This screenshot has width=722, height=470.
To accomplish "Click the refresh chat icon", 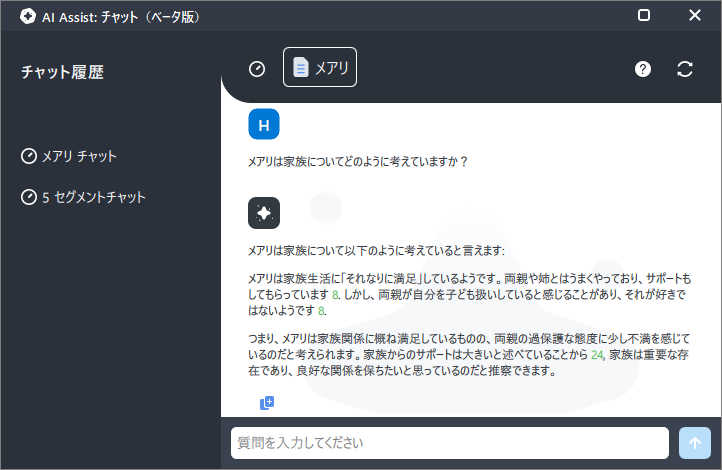I will 685,69.
